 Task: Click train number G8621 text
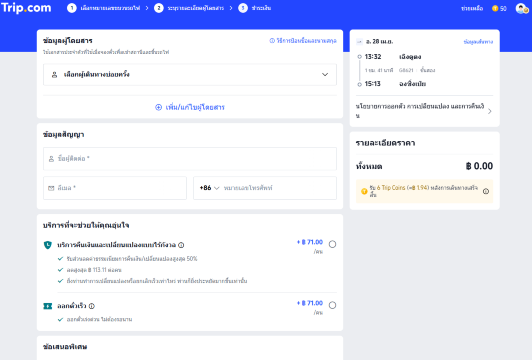(406, 70)
